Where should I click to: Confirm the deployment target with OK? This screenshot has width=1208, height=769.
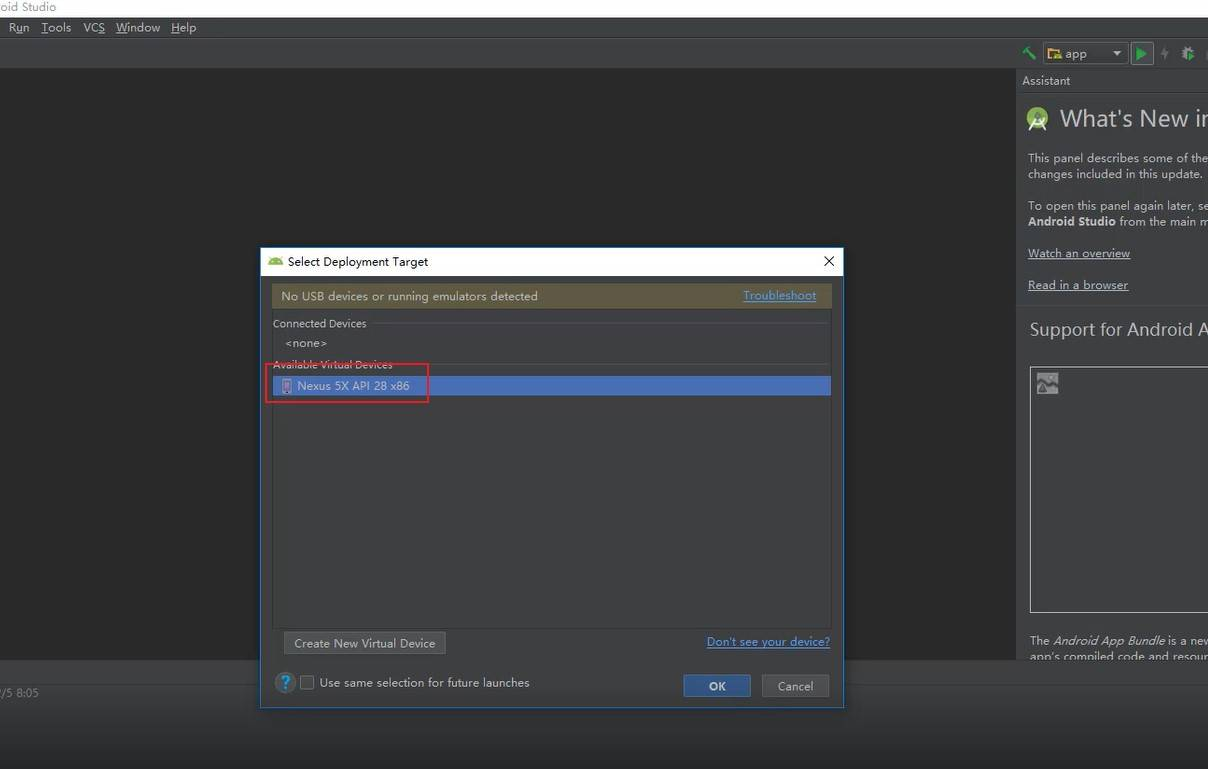pyautogui.click(x=717, y=686)
